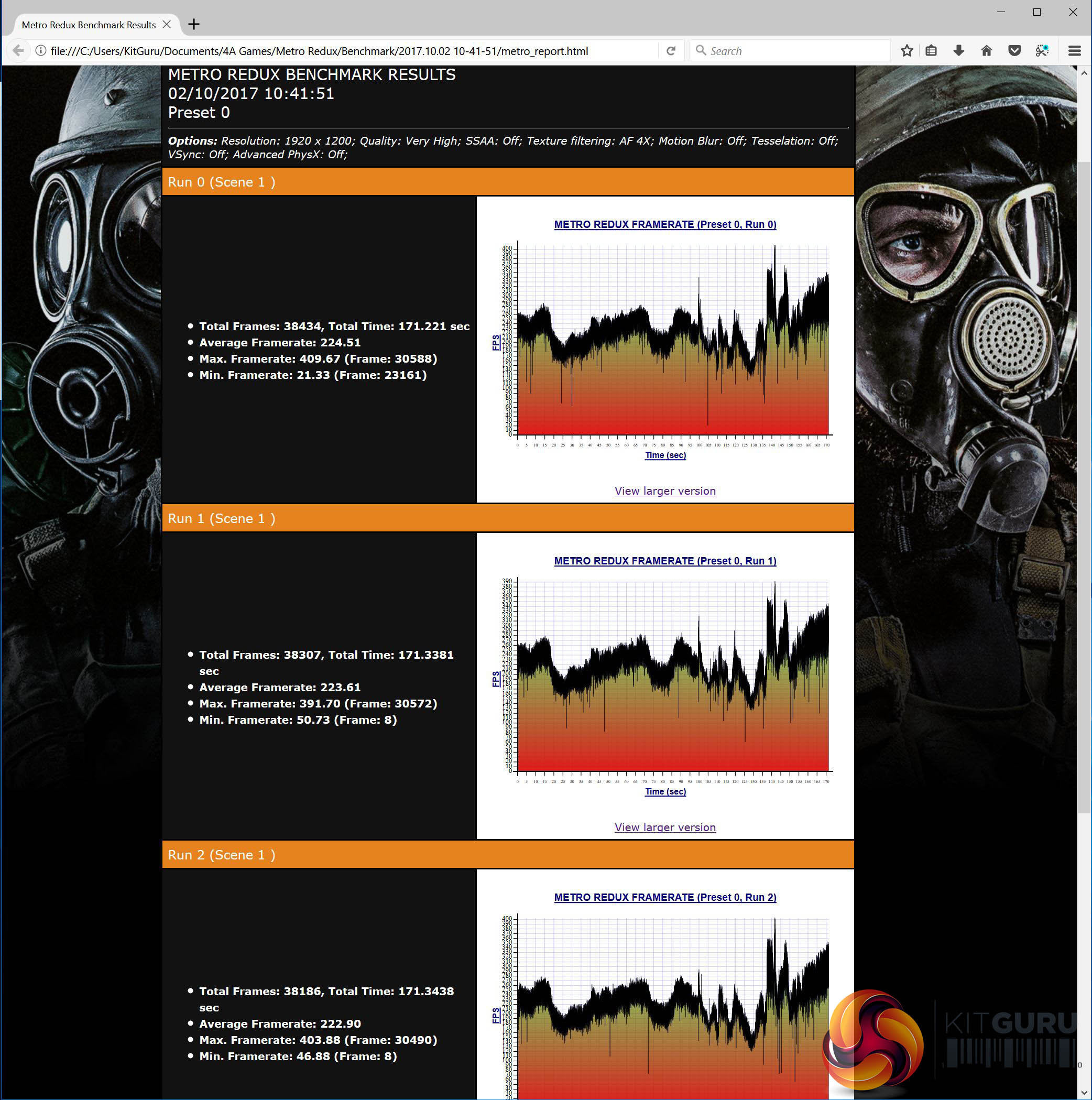Click the scrollbar down arrow
This screenshot has height=1100, width=1092.
[x=1084, y=1092]
